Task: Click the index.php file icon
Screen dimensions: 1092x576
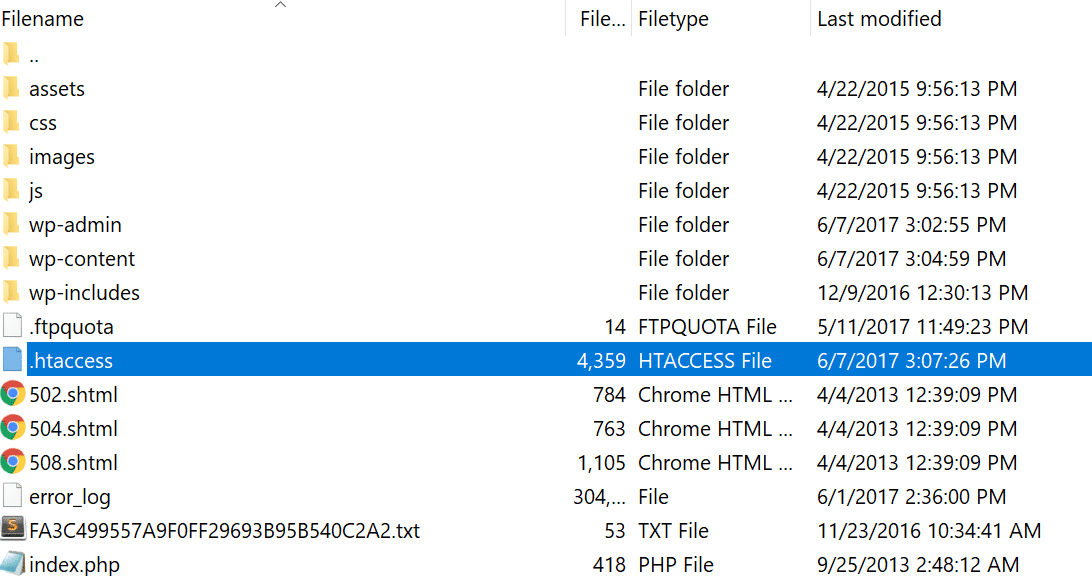Action: 14,564
